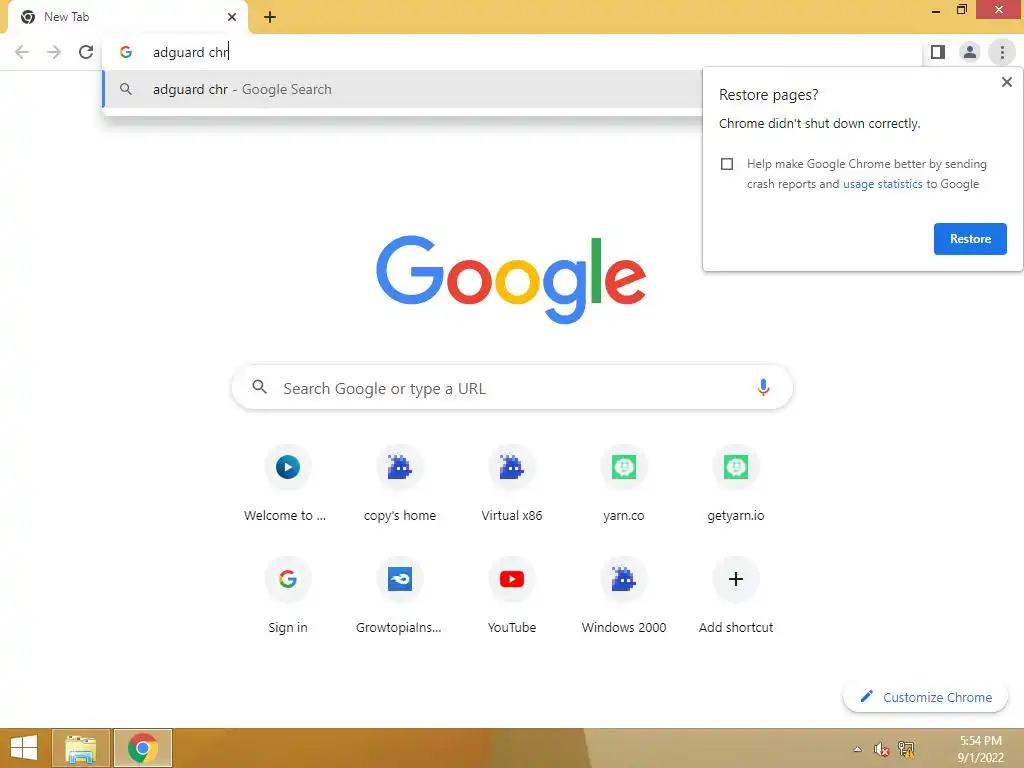This screenshot has height=768, width=1024.
Task: Open File Explorer from taskbar
Action: click(x=81, y=748)
